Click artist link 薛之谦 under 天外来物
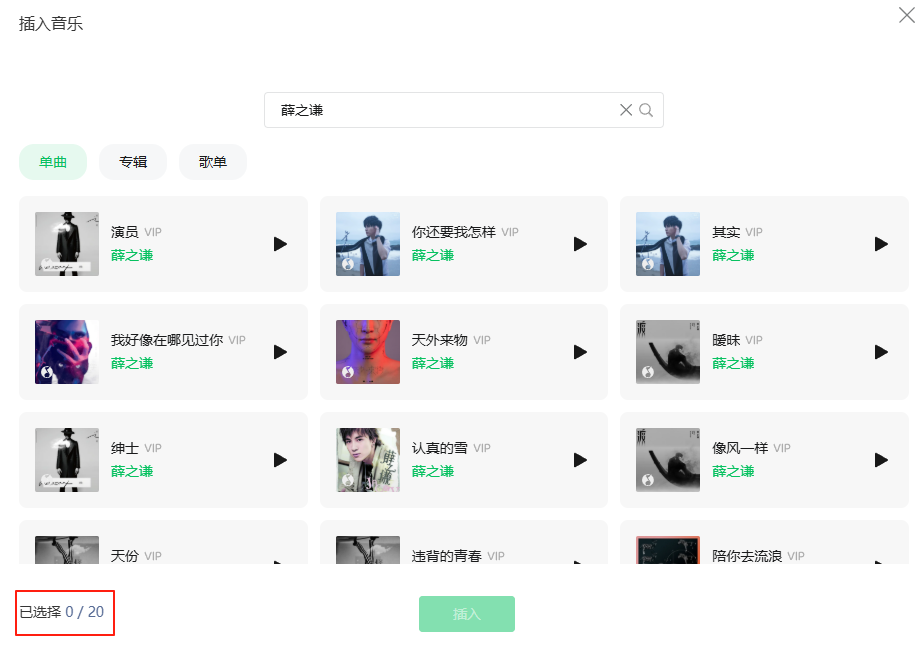Image resolution: width=923 pixels, height=653 pixels. coord(433,363)
